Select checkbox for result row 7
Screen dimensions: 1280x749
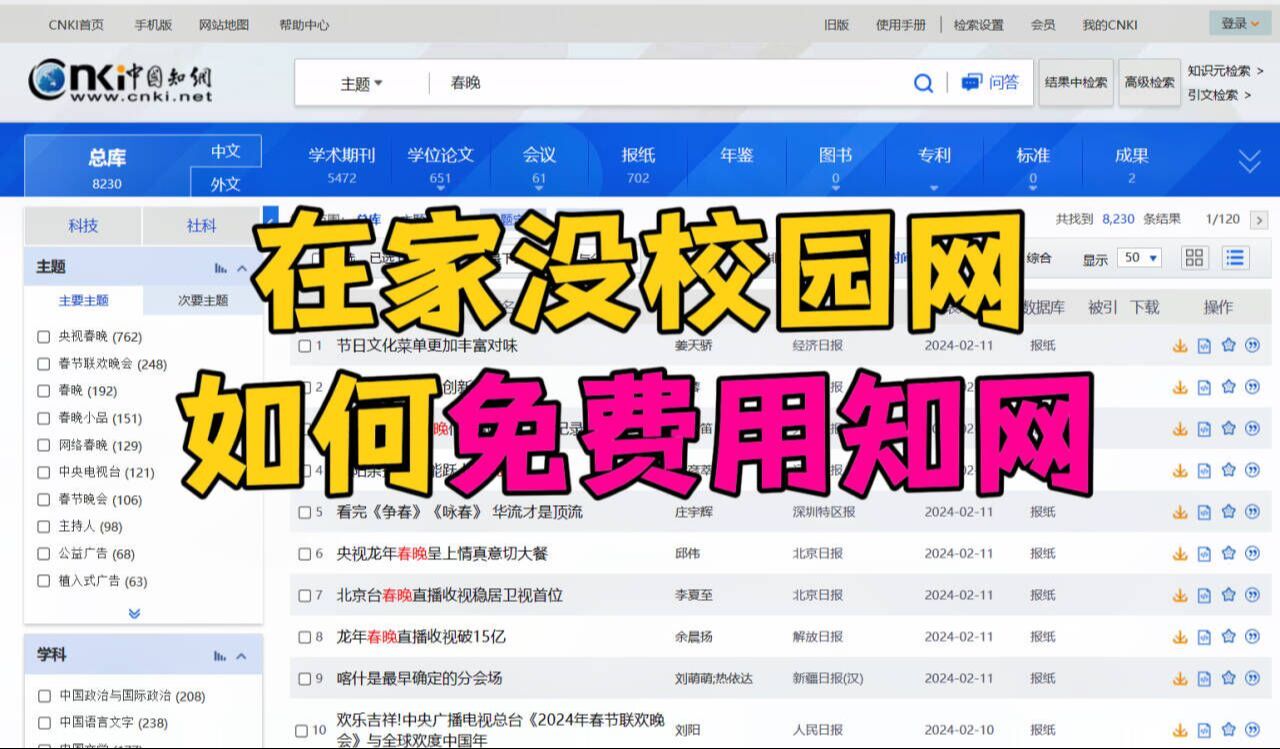pos(305,595)
